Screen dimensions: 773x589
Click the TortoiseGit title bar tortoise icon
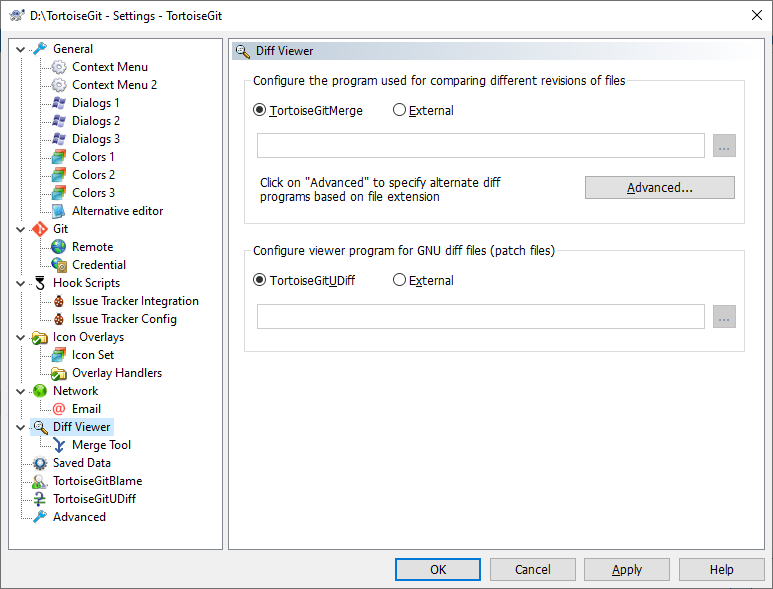(x=17, y=15)
